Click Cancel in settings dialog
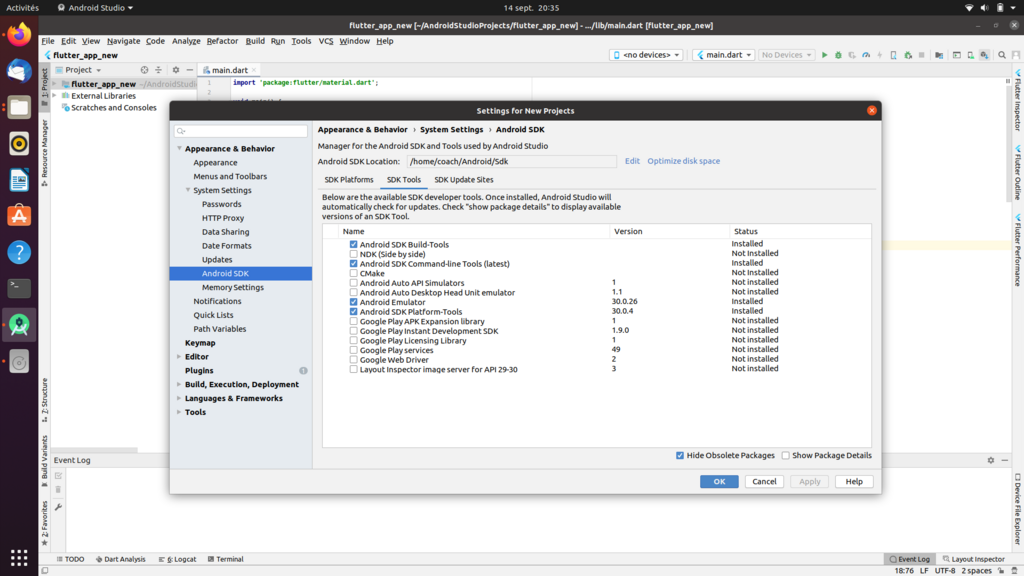The width and height of the screenshot is (1024, 576). tap(764, 481)
